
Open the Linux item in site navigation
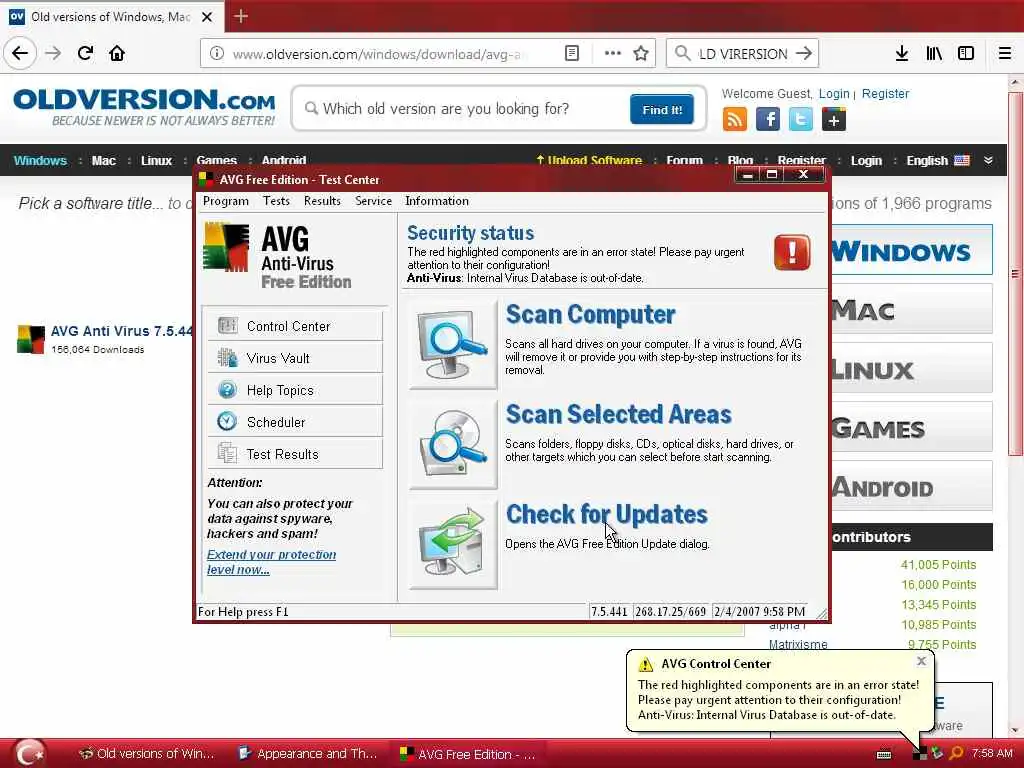click(156, 161)
